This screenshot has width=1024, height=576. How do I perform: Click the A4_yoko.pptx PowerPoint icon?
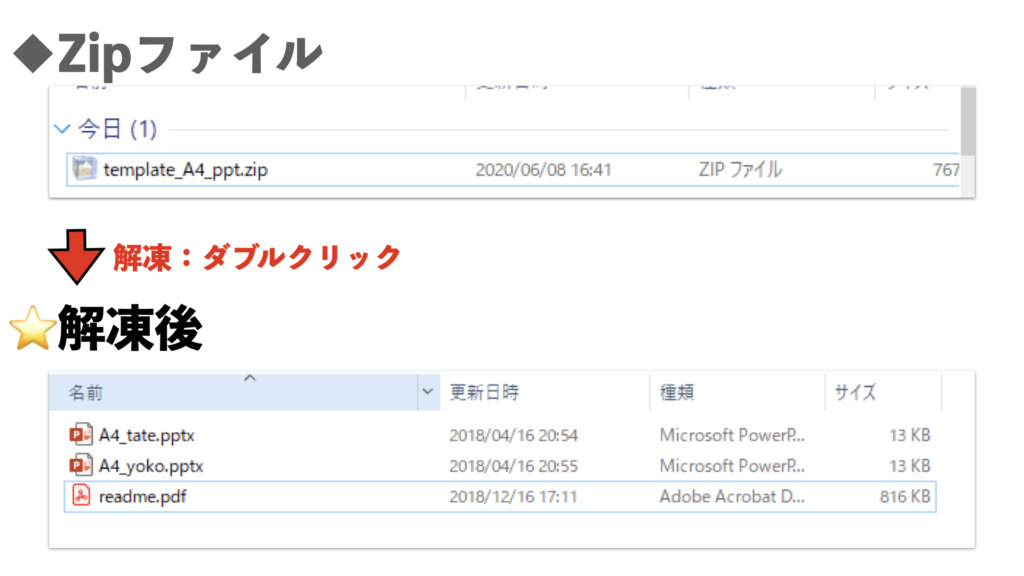(80, 465)
